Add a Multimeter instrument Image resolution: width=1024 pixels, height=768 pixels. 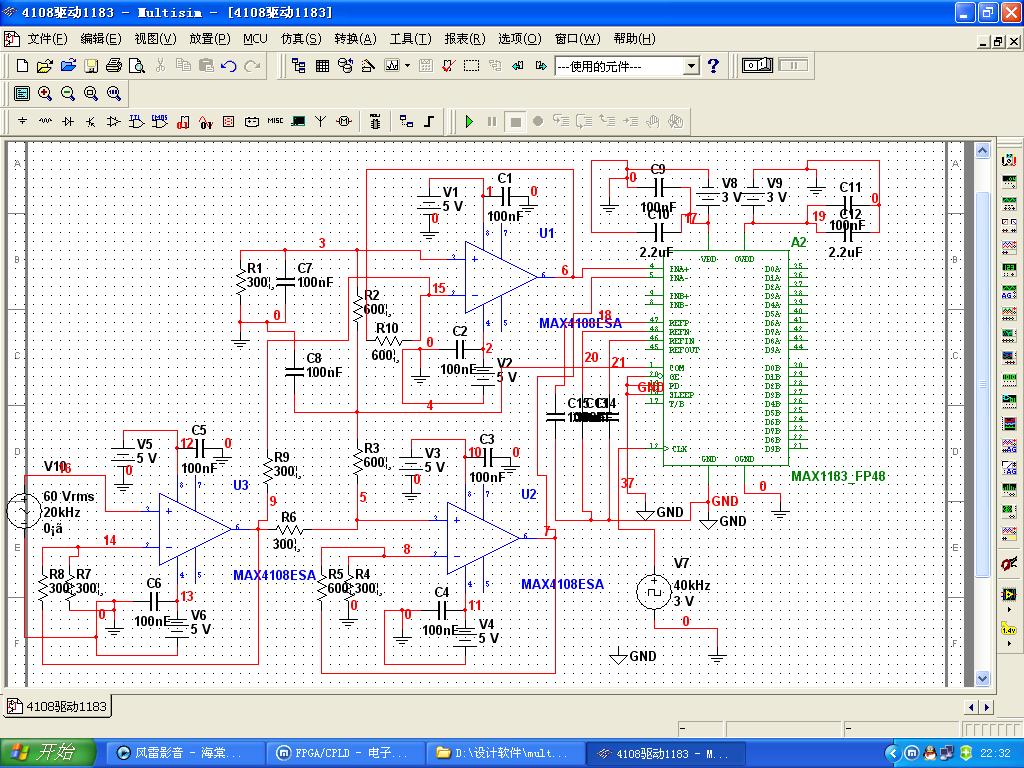[1009, 159]
